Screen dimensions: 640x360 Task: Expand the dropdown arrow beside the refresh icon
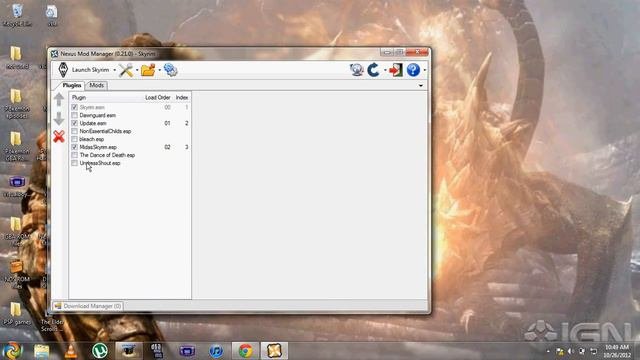point(385,70)
